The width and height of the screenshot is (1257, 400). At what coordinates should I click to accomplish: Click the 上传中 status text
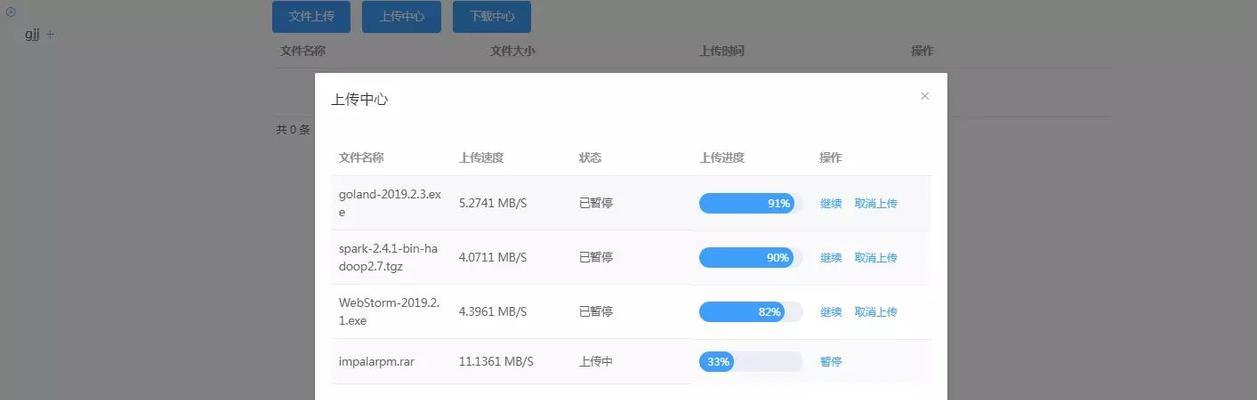click(x=596, y=361)
